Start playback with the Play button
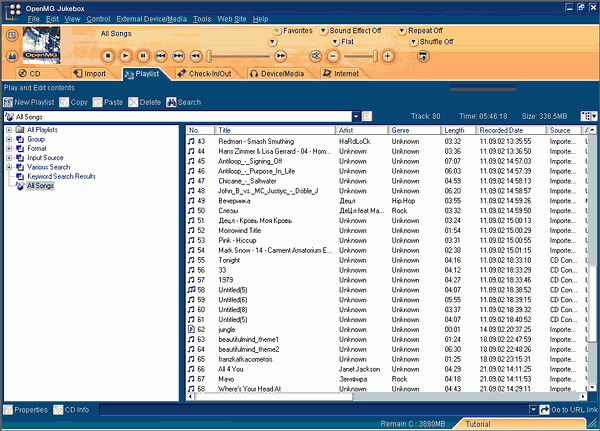This screenshot has width=600, height=431. (126, 56)
